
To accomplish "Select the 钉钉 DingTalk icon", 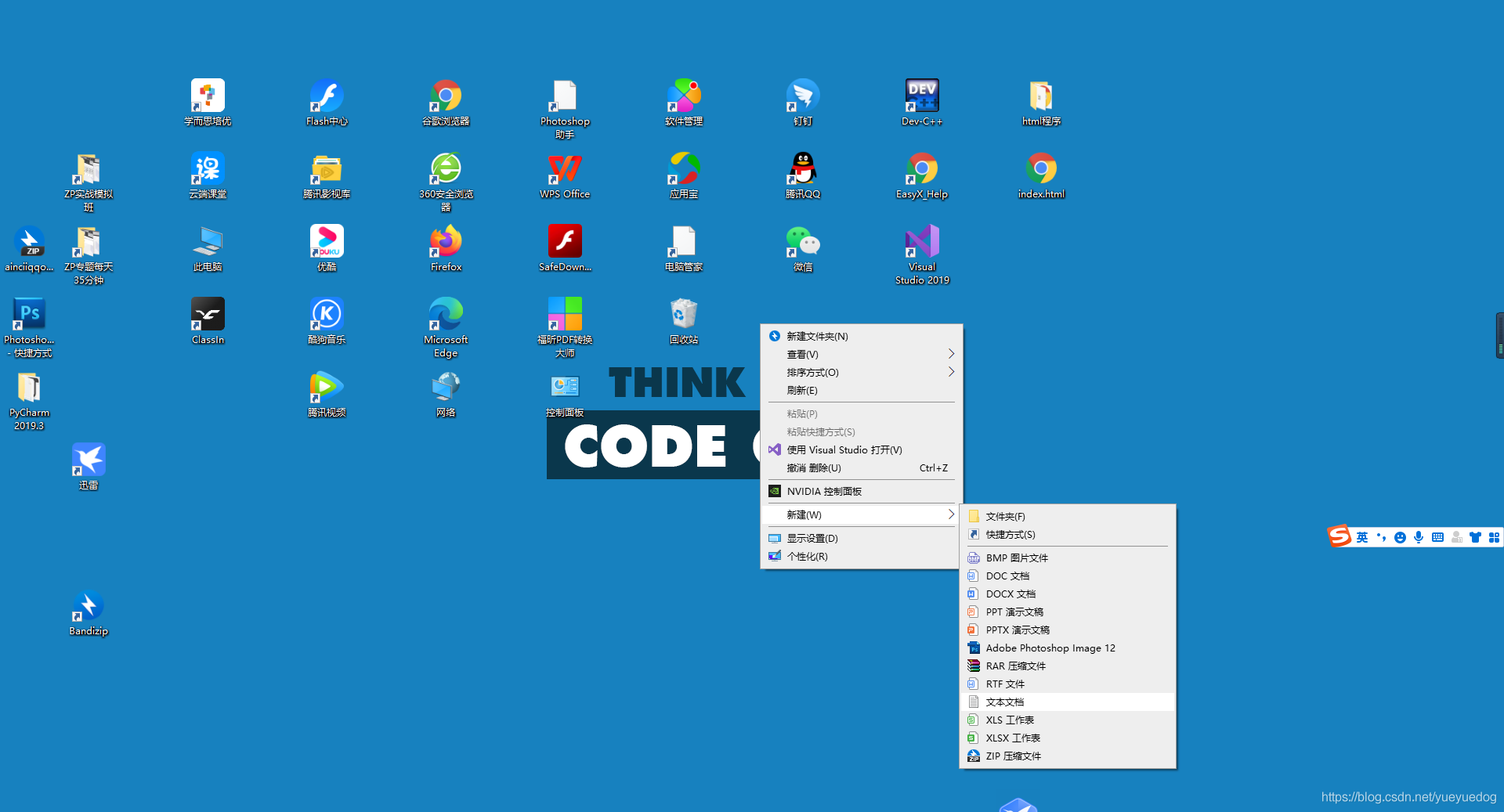I will pos(803,102).
